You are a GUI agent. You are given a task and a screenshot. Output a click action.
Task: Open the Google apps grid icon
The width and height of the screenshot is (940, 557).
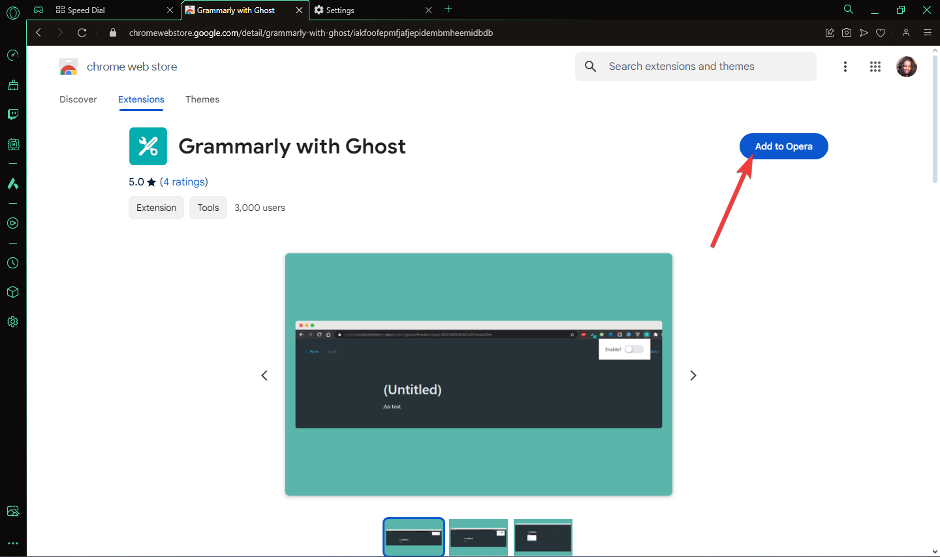click(x=875, y=67)
